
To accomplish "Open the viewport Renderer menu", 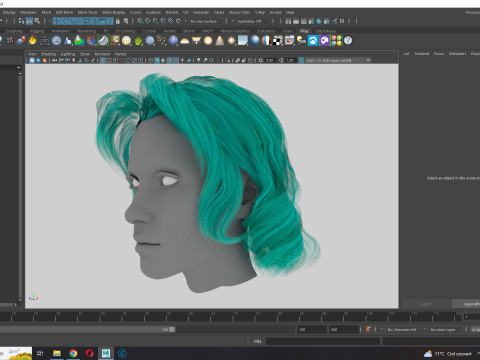I will (x=102, y=54).
